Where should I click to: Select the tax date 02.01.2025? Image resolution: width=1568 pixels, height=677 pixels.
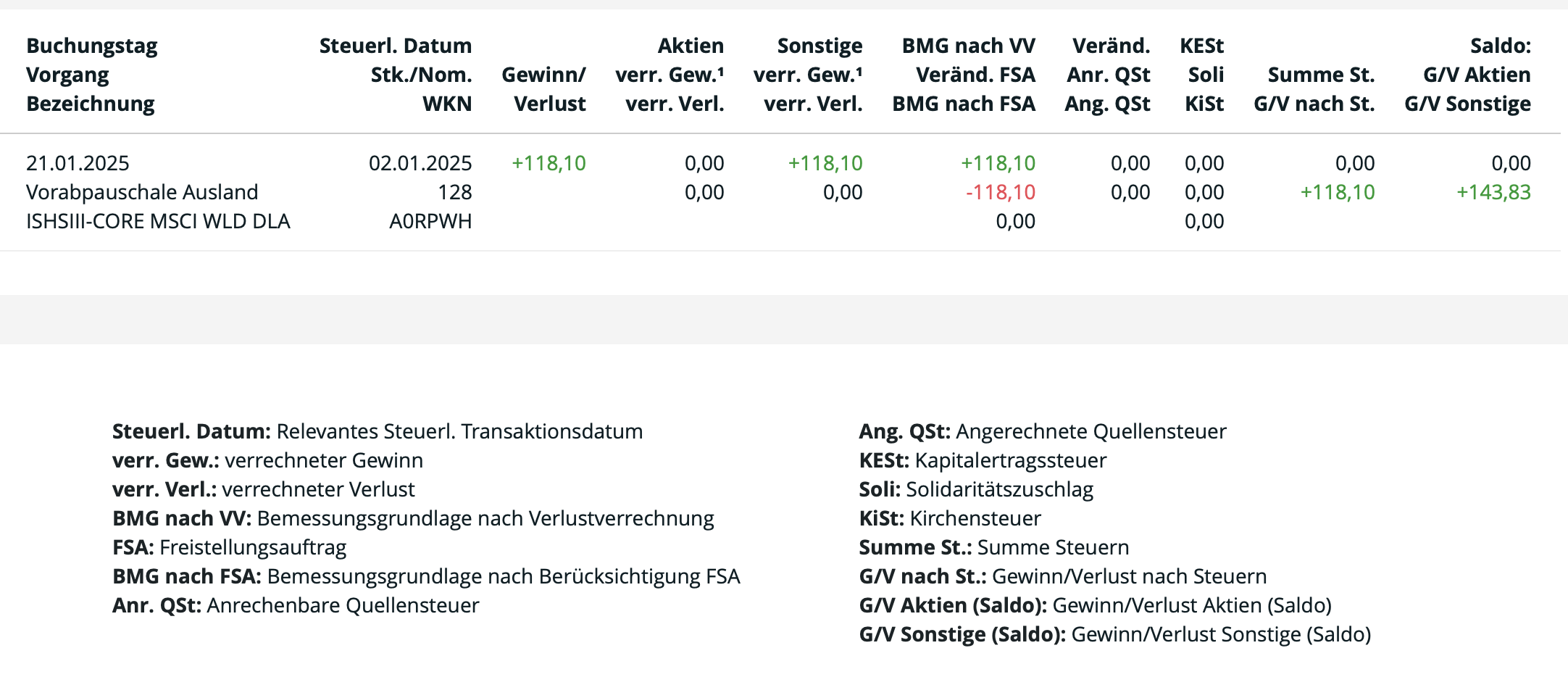(420, 163)
